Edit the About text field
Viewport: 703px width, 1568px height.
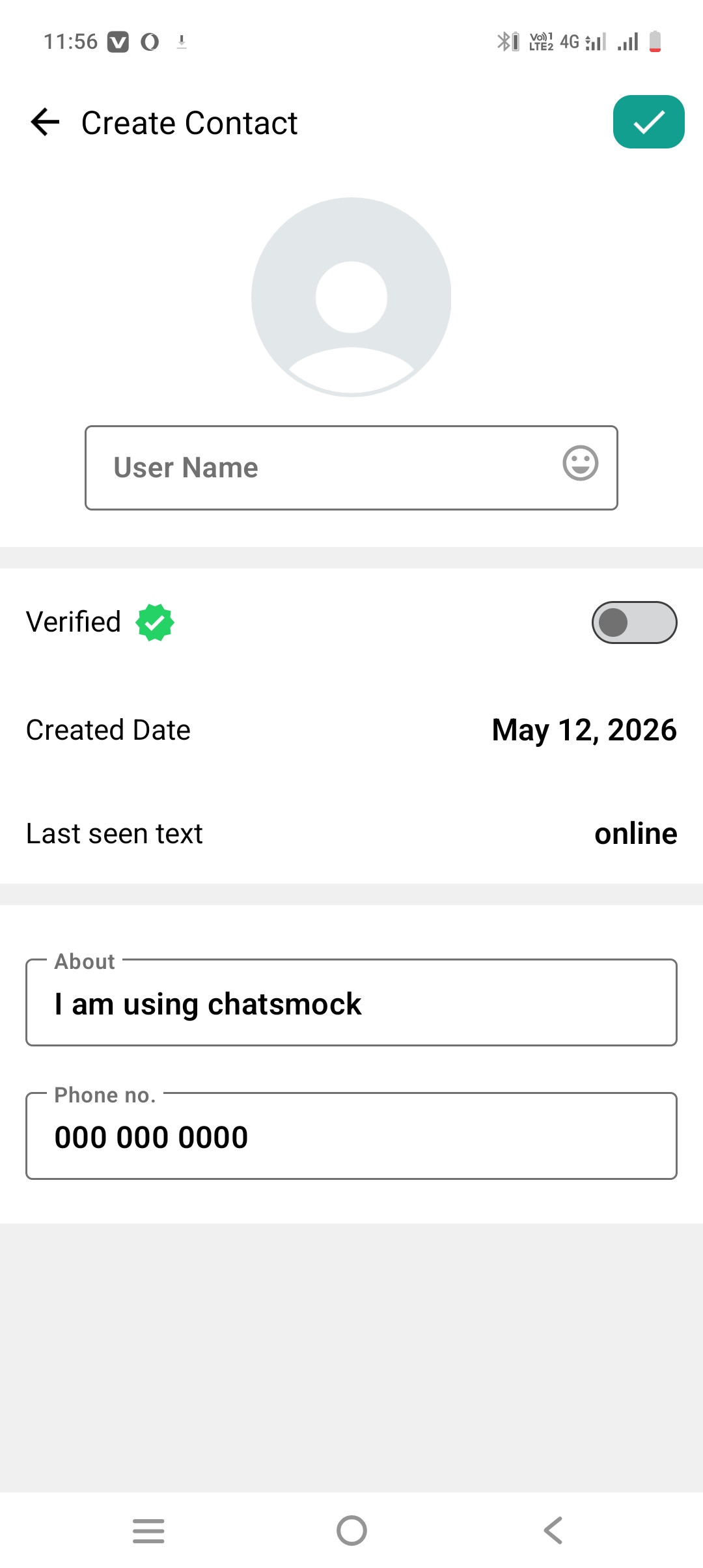point(351,1003)
